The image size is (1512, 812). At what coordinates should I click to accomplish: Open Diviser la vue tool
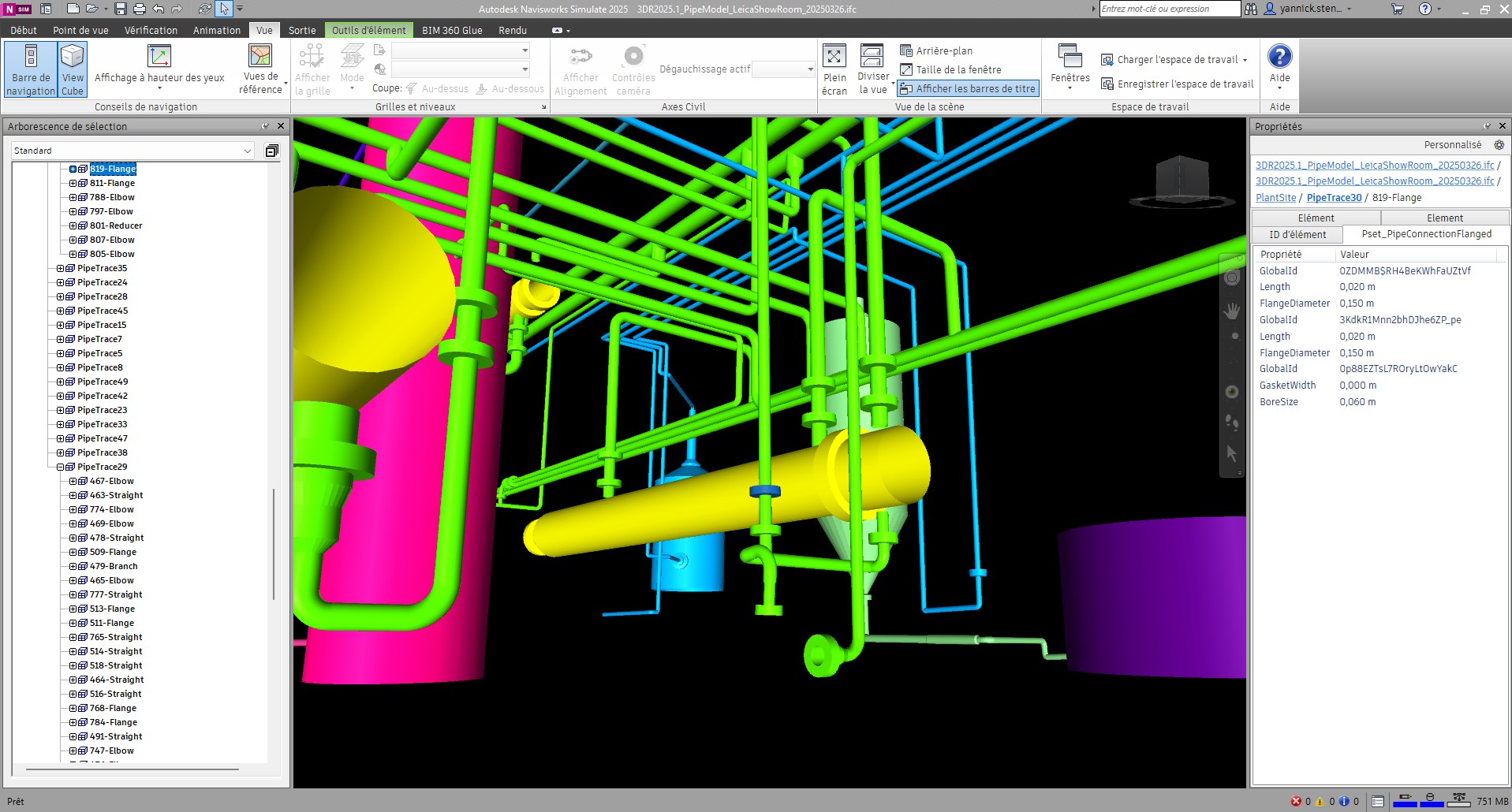pos(872,67)
